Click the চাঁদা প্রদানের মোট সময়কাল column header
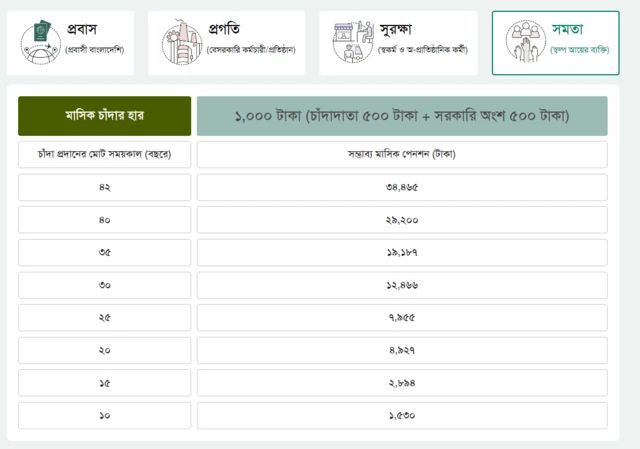The height and width of the screenshot is (449, 640). click(104, 155)
